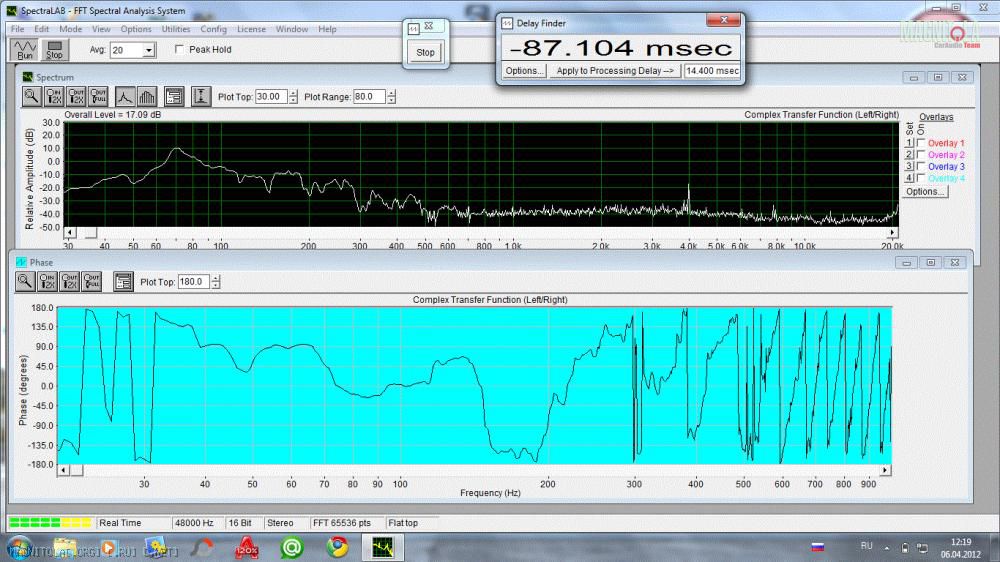Click the Run button in main toolbar
Image resolution: width=1000 pixels, height=562 pixels.
tap(26, 49)
